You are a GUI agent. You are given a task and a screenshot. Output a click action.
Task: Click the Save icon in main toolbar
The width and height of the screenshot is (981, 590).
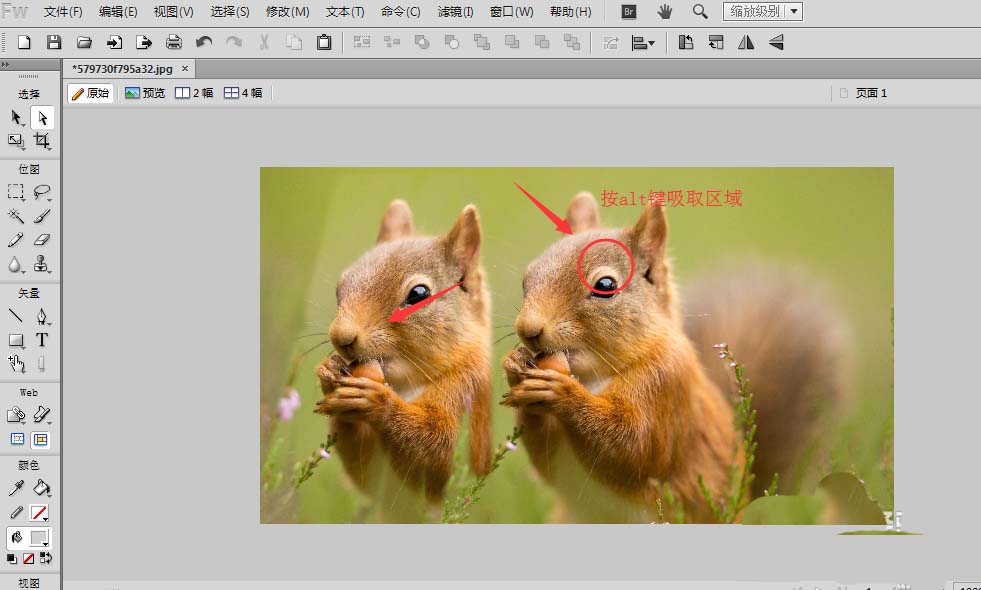pos(54,42)
